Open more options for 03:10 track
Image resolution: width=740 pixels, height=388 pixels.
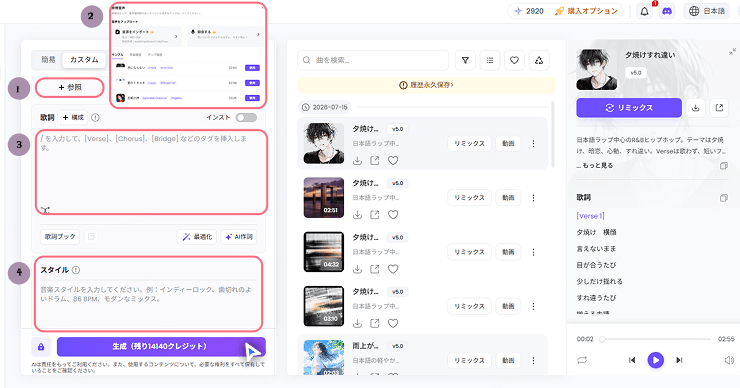pyautogui.click(x=533, y=306)
